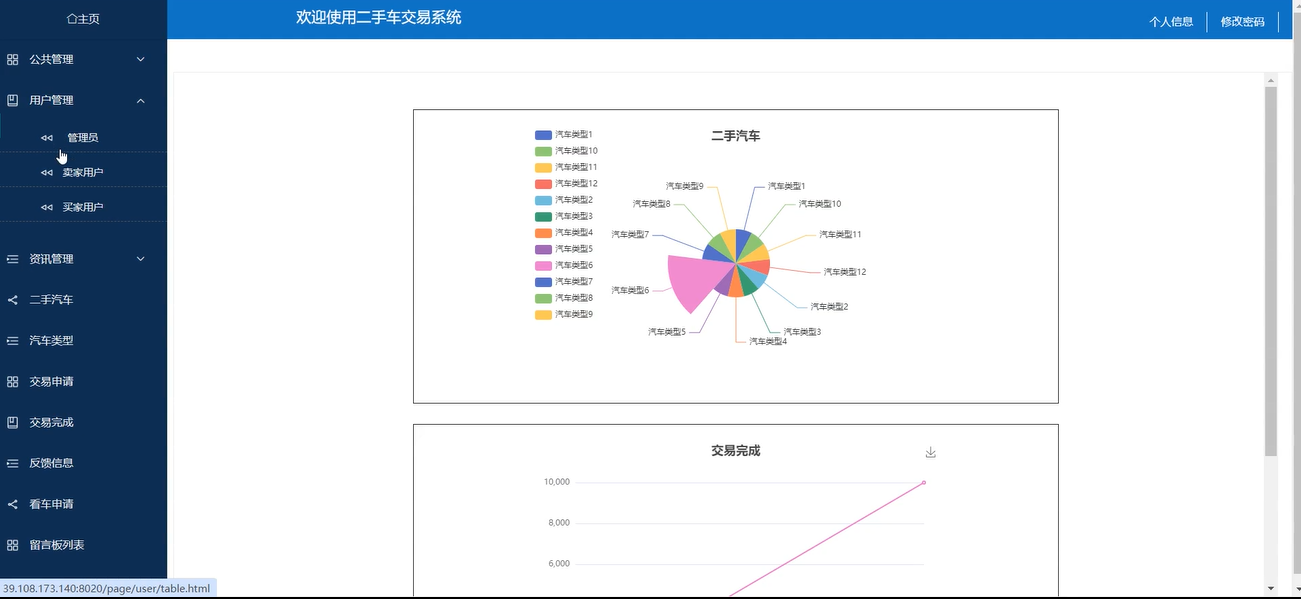Toggle legend entry 汽车类型1
Image resolution: width=1301 pixels, height=599 pixels.
click(x=564, y=134)
